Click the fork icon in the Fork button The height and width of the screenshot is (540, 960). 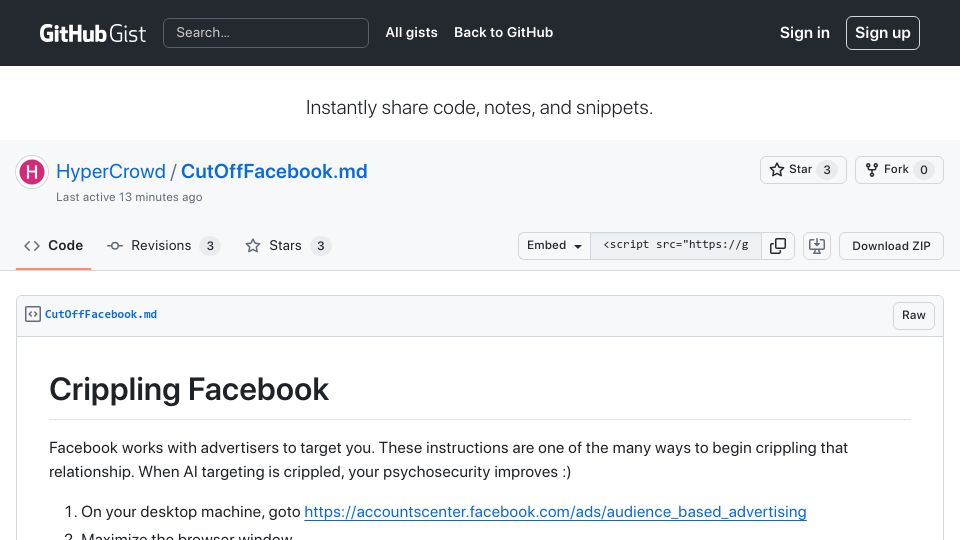(872, 170)
